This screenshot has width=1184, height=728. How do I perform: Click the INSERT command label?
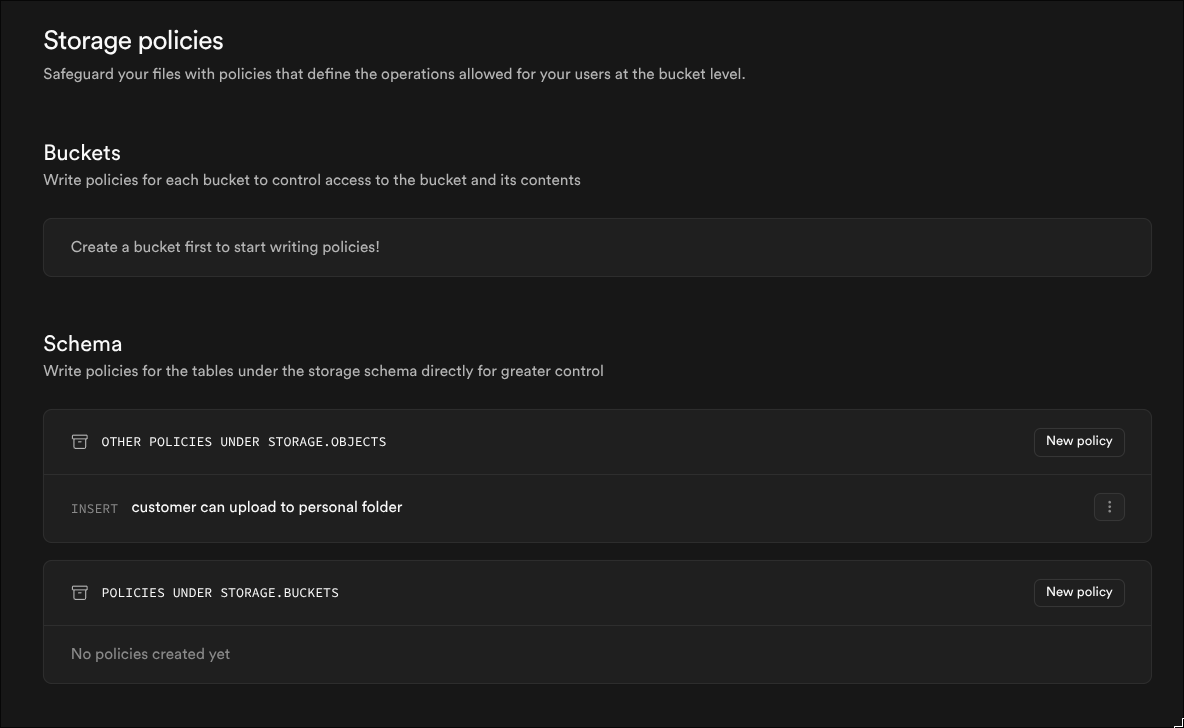tap(94, 509)
